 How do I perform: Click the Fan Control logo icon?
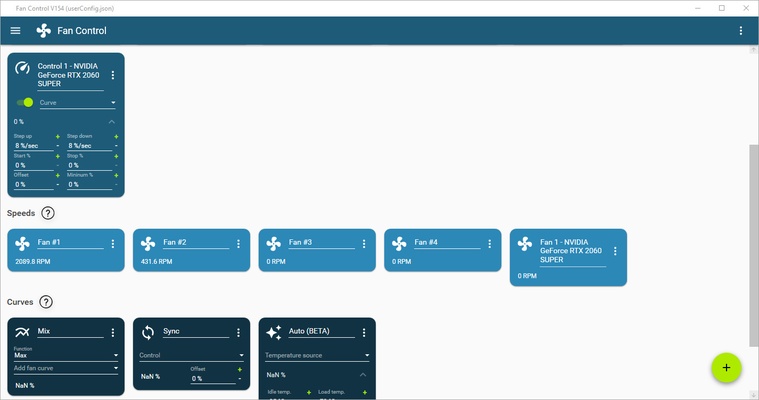43,31
